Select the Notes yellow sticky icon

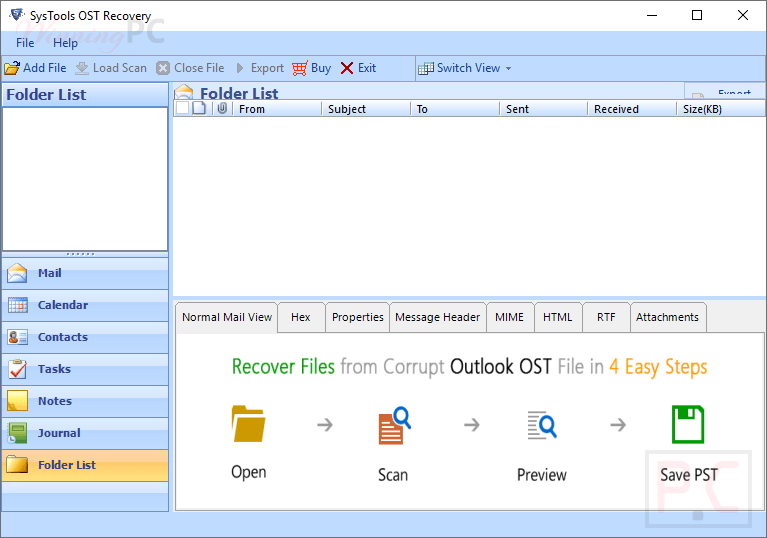pos(18,401)
